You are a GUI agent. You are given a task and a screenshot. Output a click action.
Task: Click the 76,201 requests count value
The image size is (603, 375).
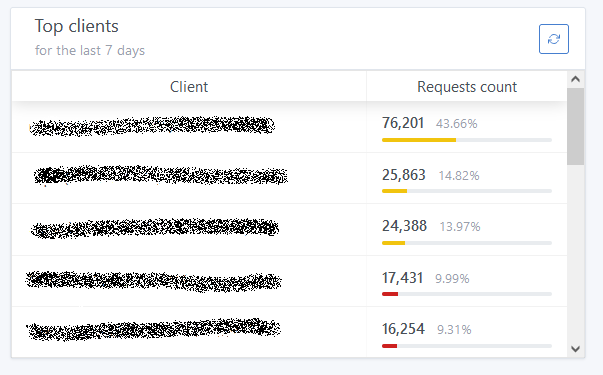point(403,123)
